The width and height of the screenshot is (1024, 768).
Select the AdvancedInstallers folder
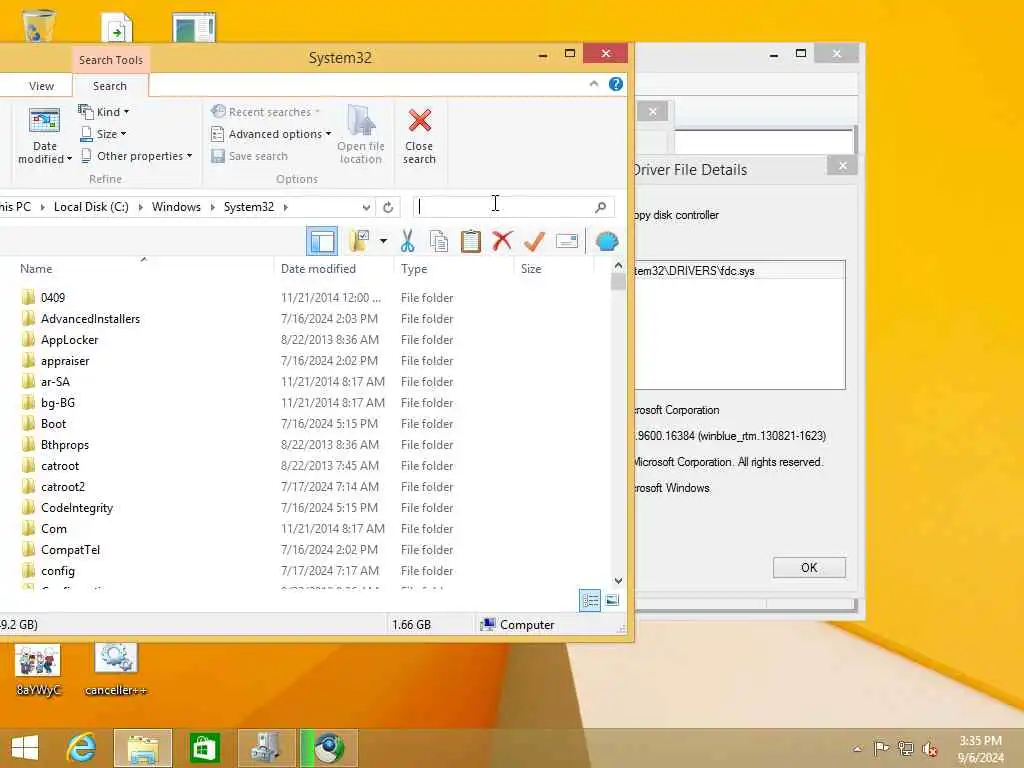[90, 319]
